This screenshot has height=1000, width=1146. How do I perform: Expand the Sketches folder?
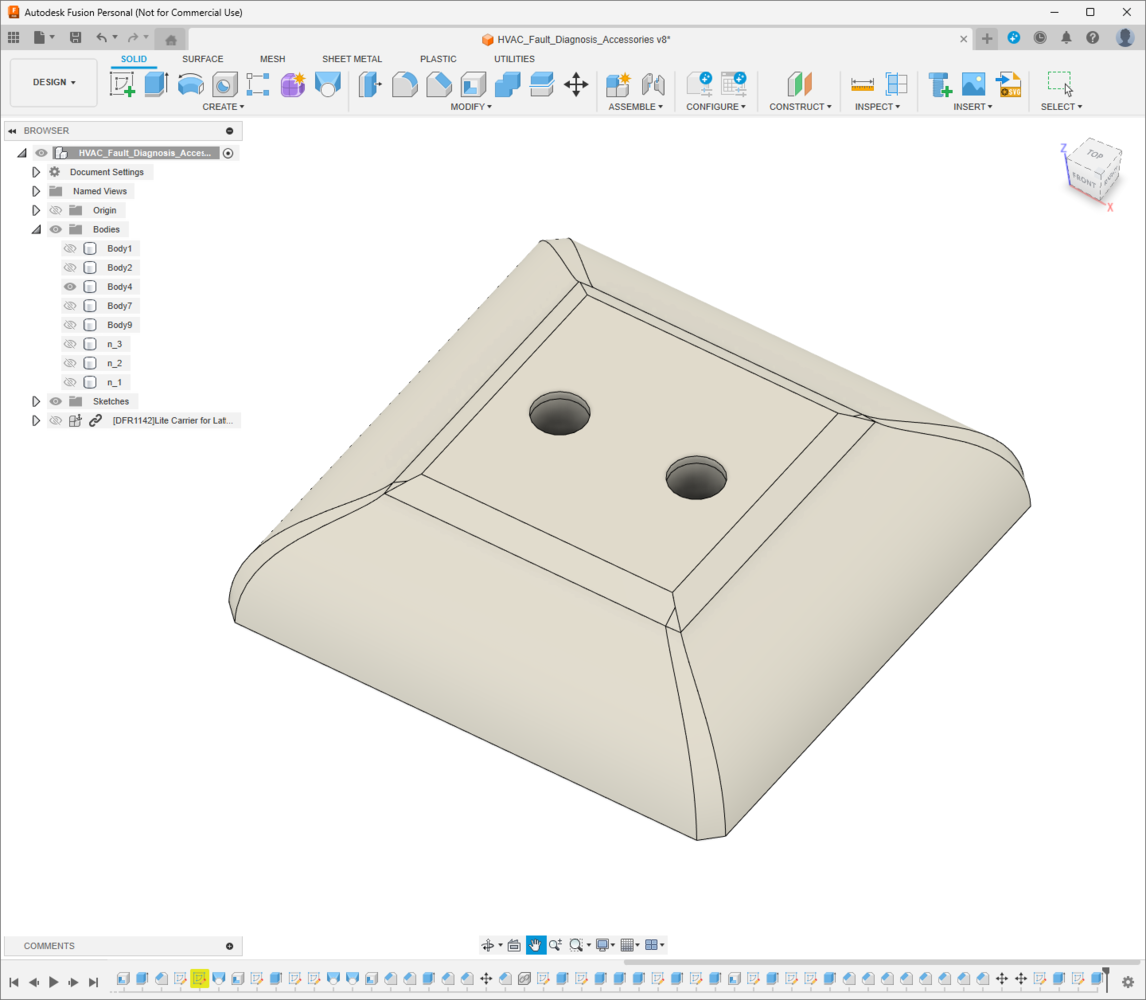tap(36, 401)
